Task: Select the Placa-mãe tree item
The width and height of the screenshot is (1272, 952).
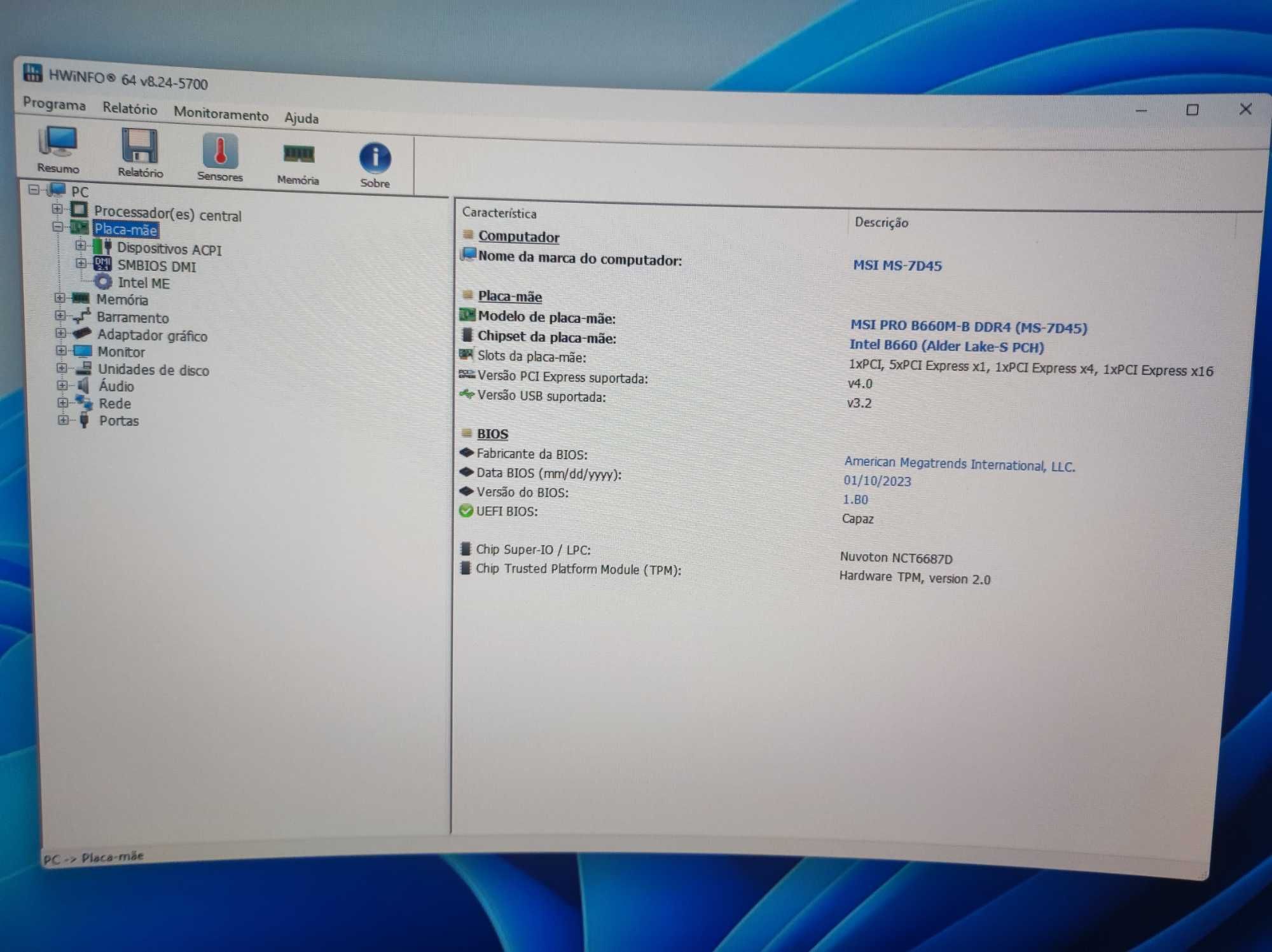Action: click(125, 230)
